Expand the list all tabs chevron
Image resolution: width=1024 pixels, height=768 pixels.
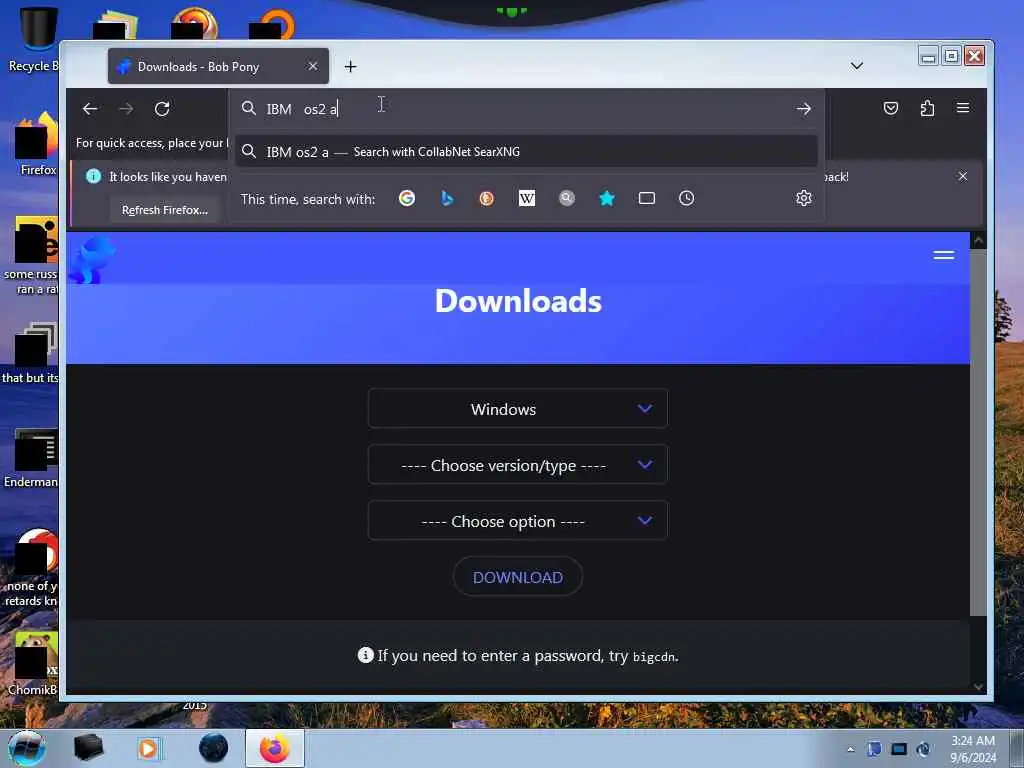857,66
